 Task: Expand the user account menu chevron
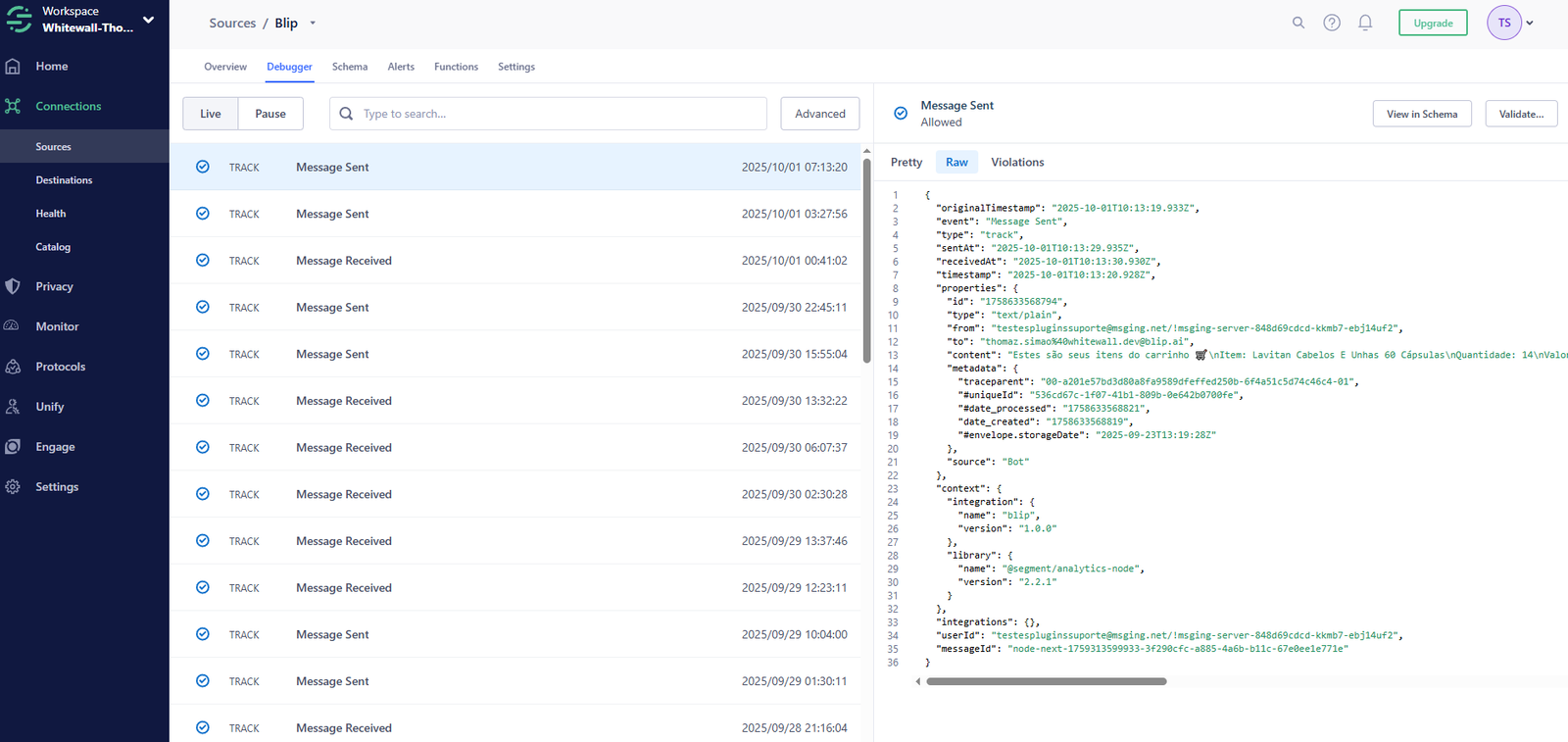1530,23
